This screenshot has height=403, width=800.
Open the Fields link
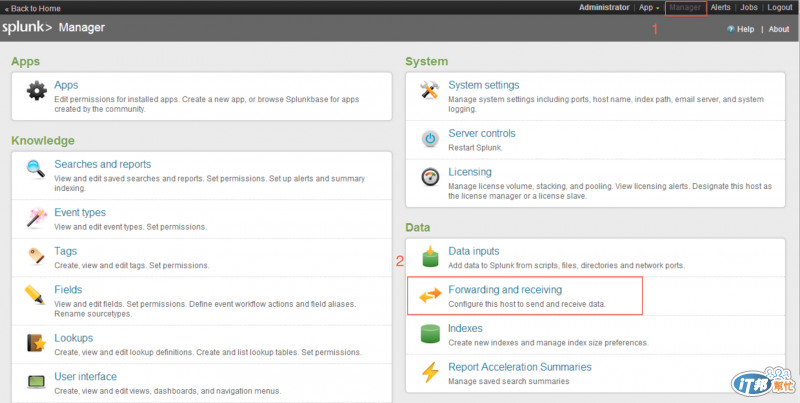[68, 290]
